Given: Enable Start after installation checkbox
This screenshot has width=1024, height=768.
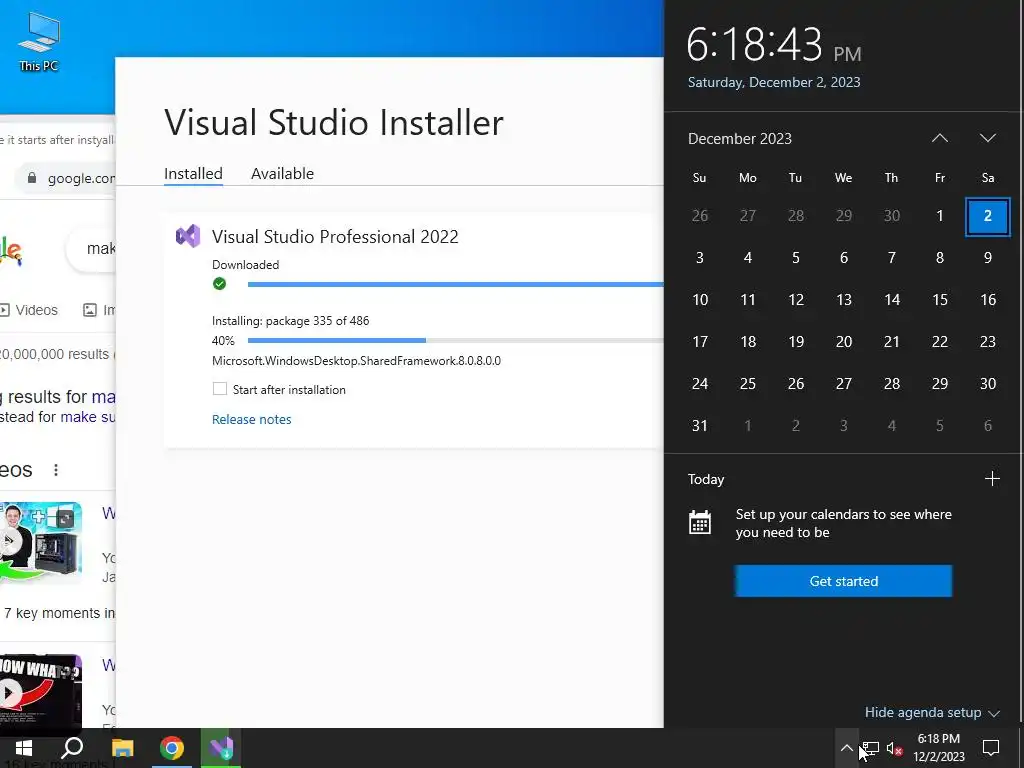Looking at the screenshot, I should point(220,389).
